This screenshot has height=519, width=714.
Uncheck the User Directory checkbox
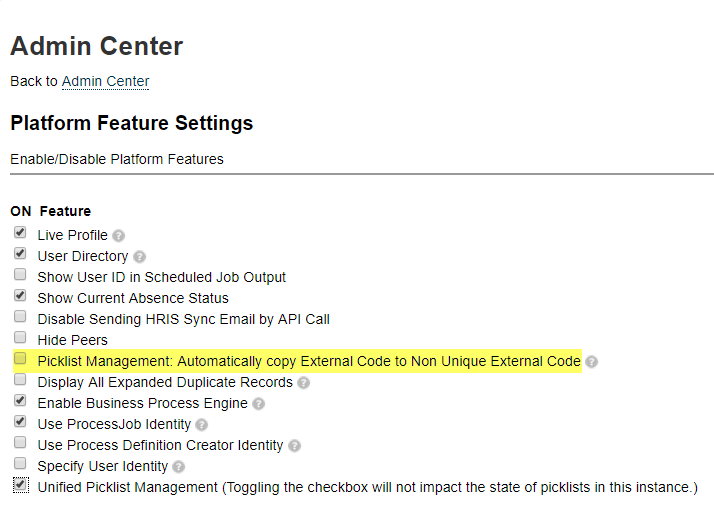pyautogui.click(x=20, y=253)
